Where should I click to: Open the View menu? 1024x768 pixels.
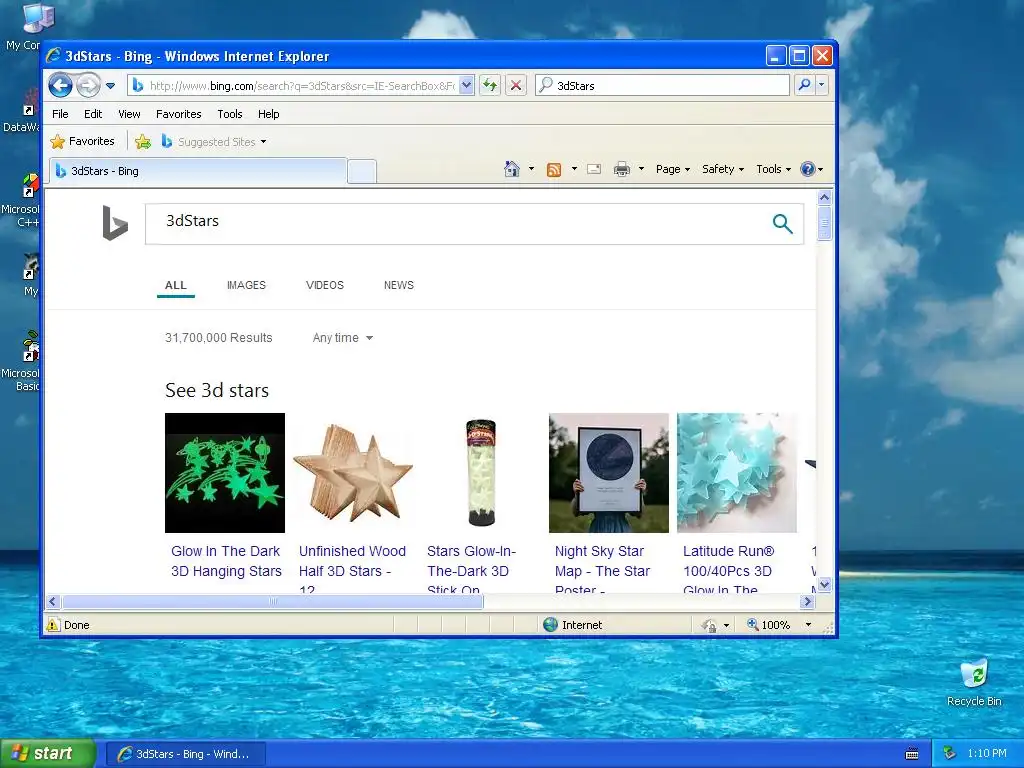(129, 114)
